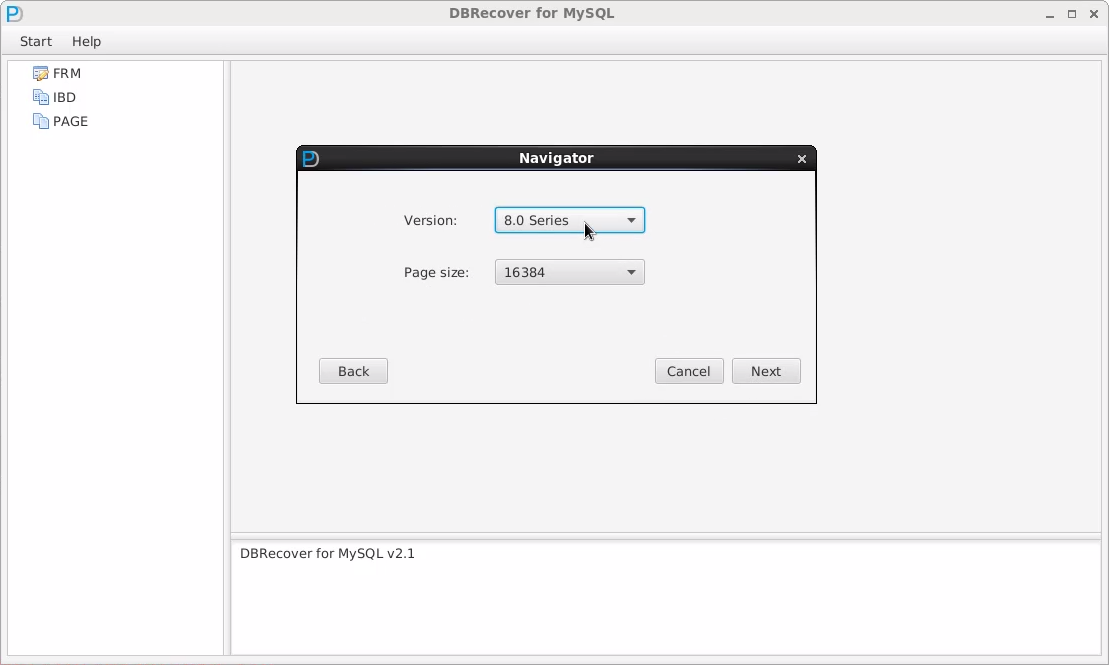Minimize the DBRecover for MySQL window
The image size is (1109, 665).
click(x=1049, y=14)
